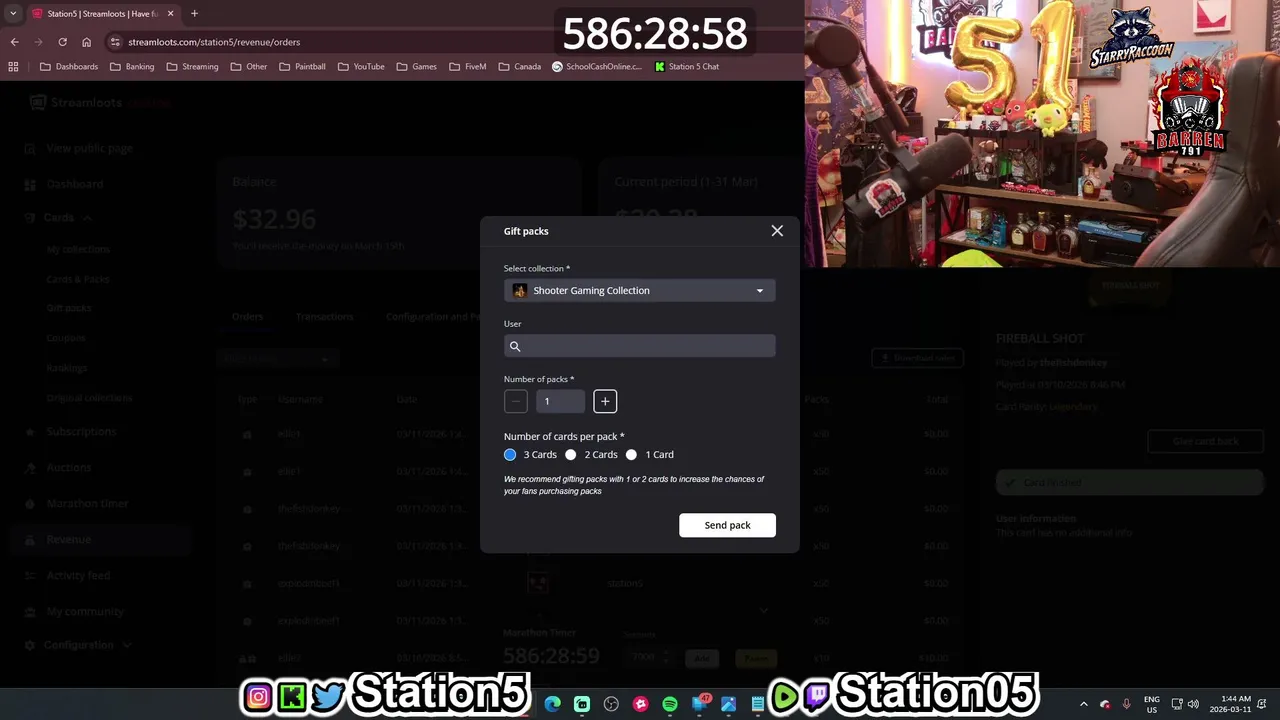
Task: Go to the browser home page
Action: coord(86,42)
